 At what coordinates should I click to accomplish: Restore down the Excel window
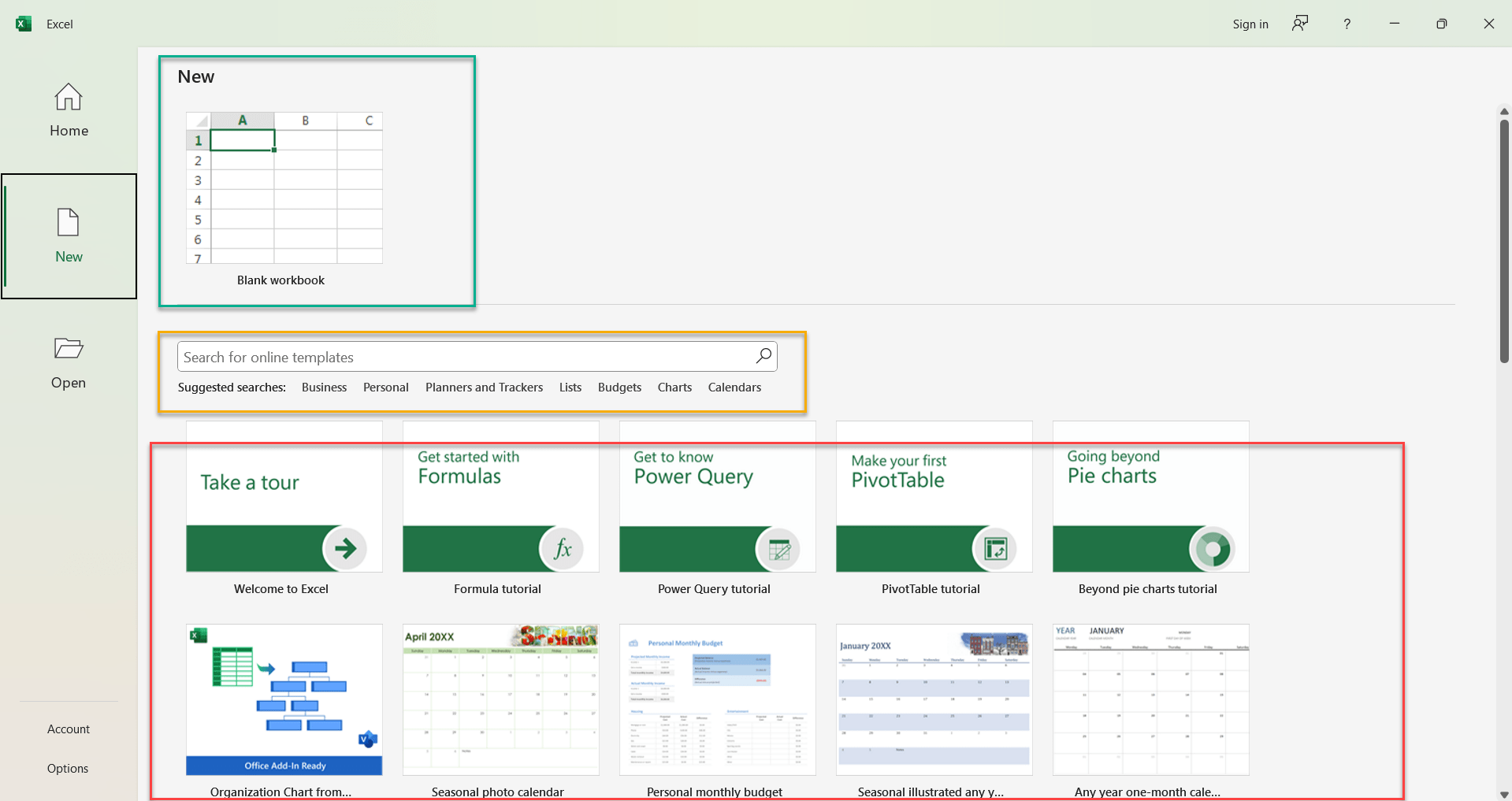tap(1441, 24)
